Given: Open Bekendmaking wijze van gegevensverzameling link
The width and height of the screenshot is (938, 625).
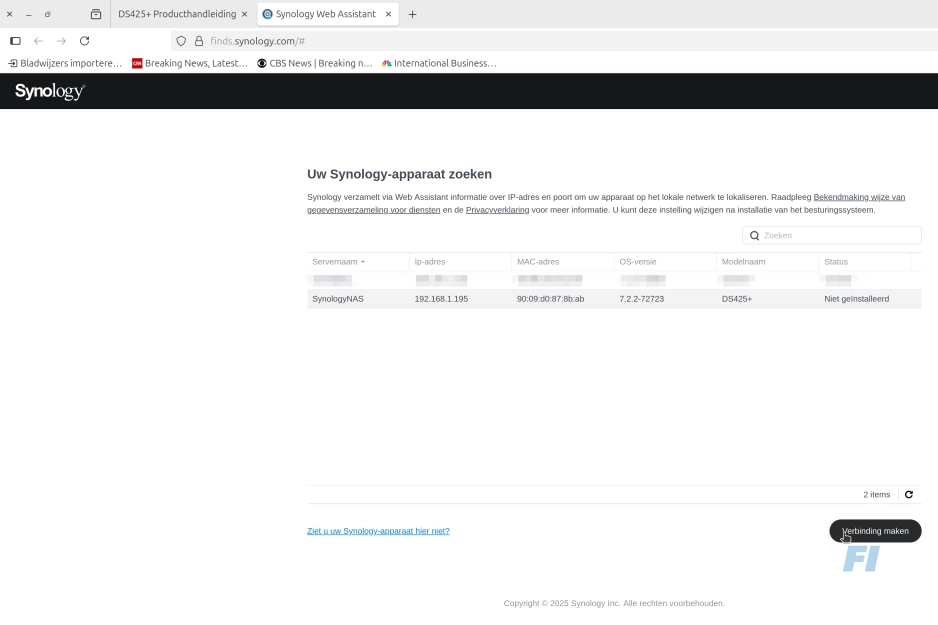Looking at the screenshot, I should 859,197.
